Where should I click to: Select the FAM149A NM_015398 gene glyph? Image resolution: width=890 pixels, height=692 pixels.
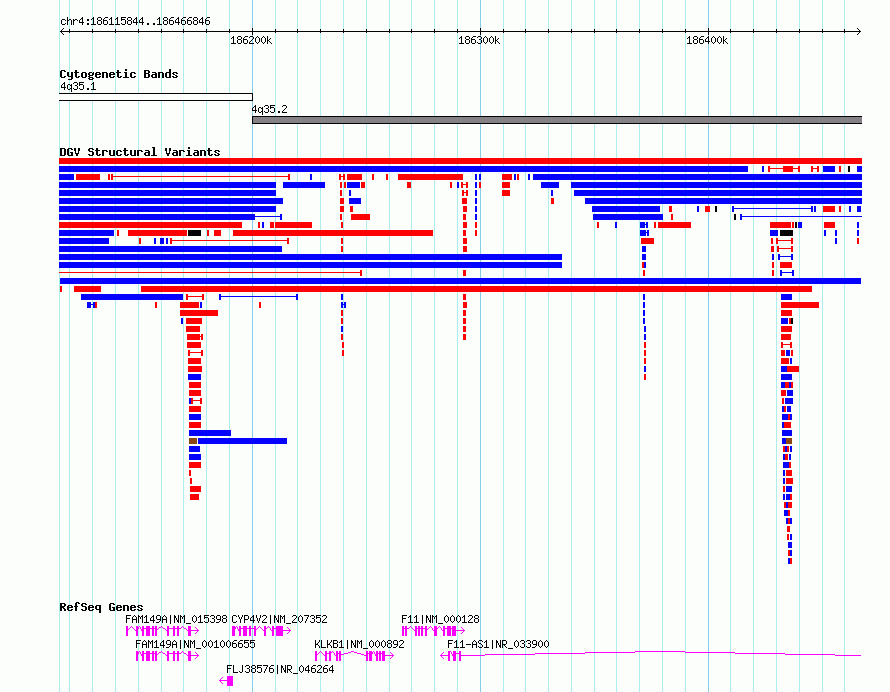[x=162, y=631]
